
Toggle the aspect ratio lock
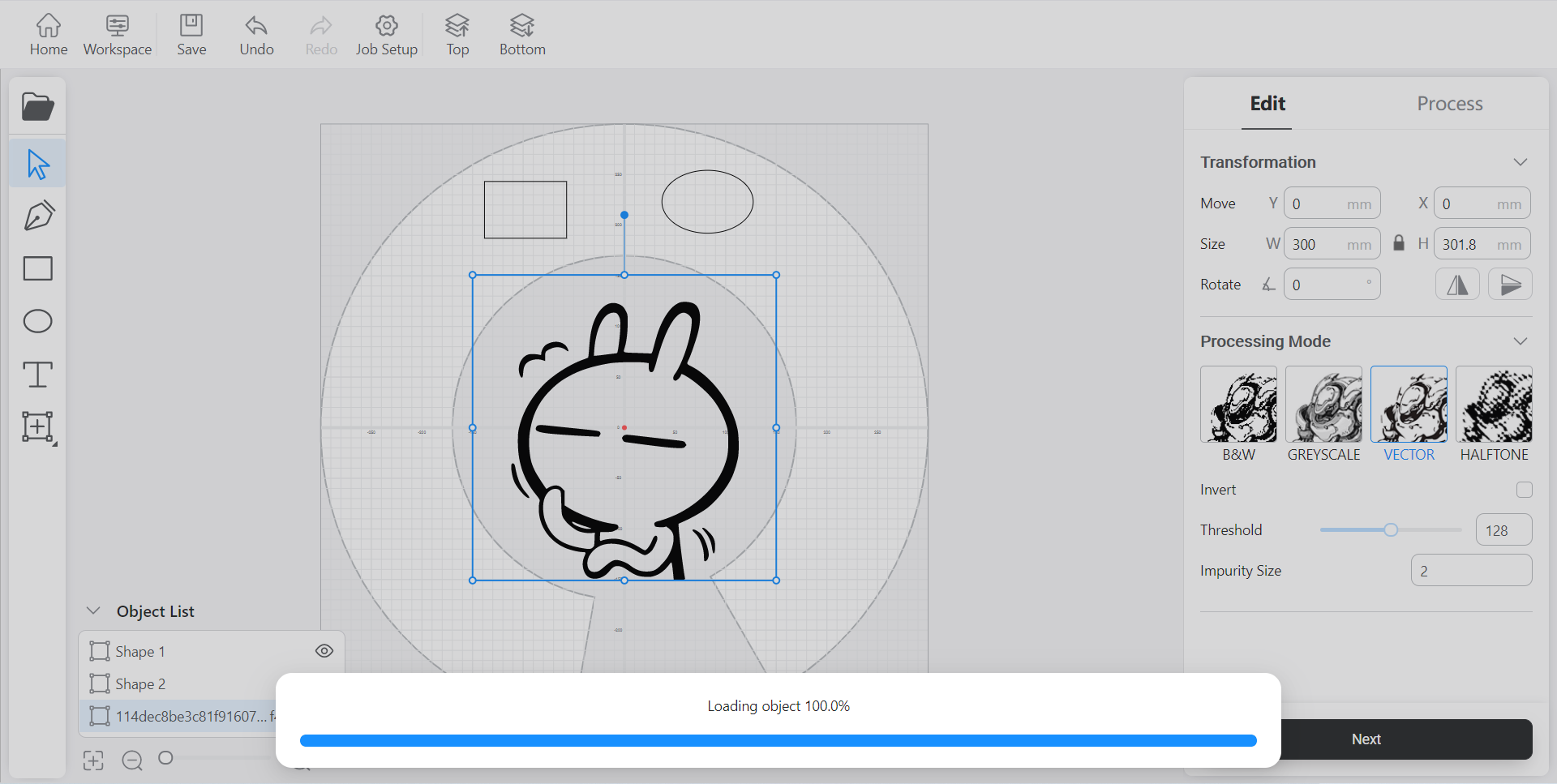(x=1399, y=243)
